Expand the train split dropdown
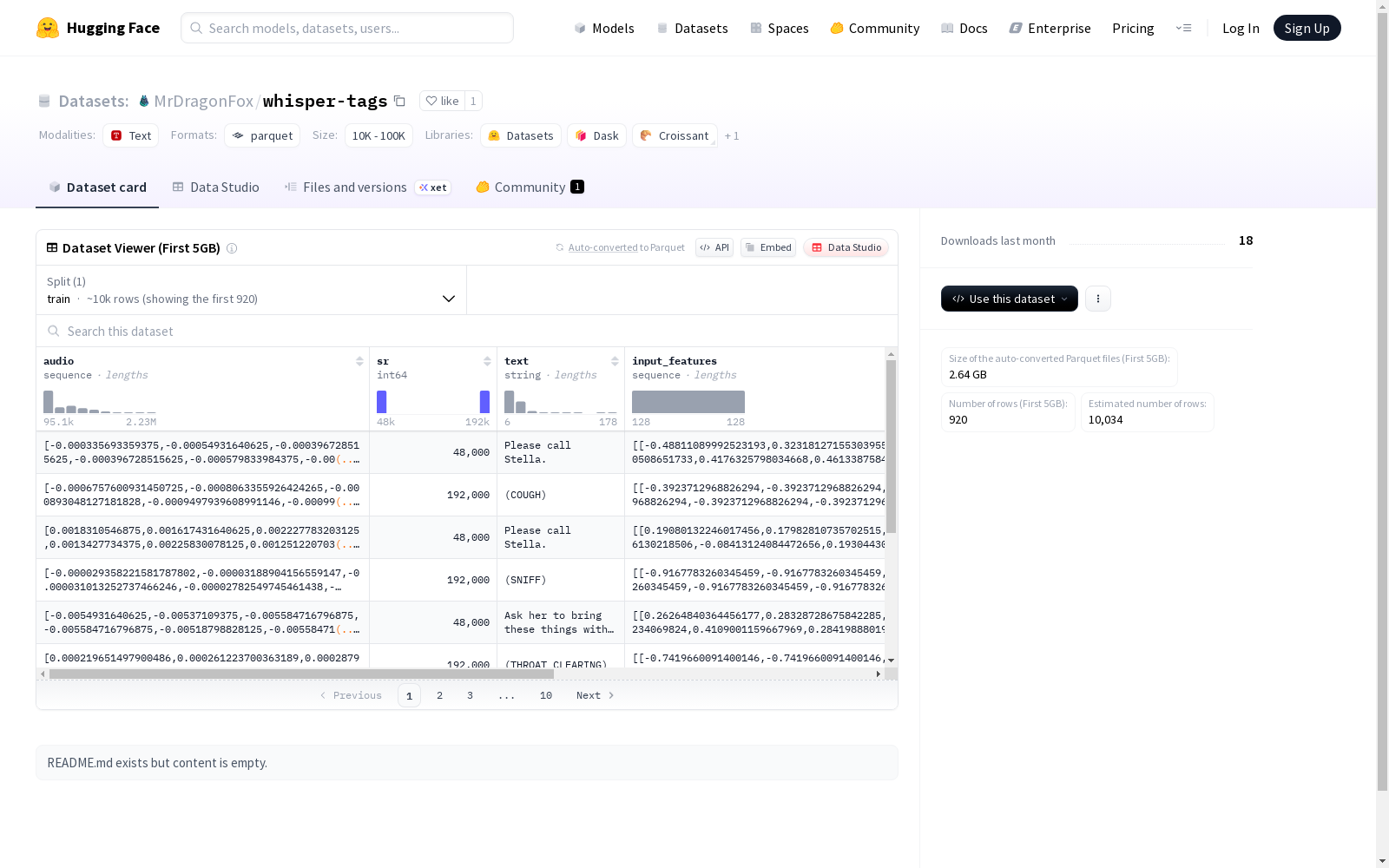 (x=251, y=290)
